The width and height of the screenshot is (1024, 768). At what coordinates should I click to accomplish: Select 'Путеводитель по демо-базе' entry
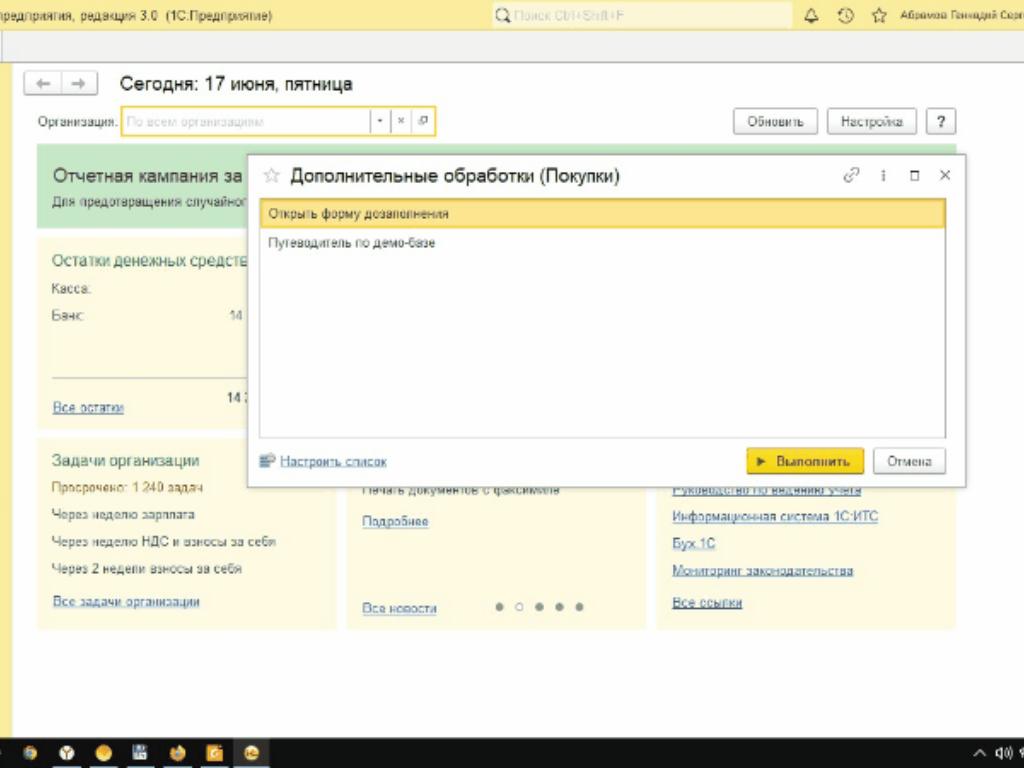pyautogui.click(x=352, y=243)
